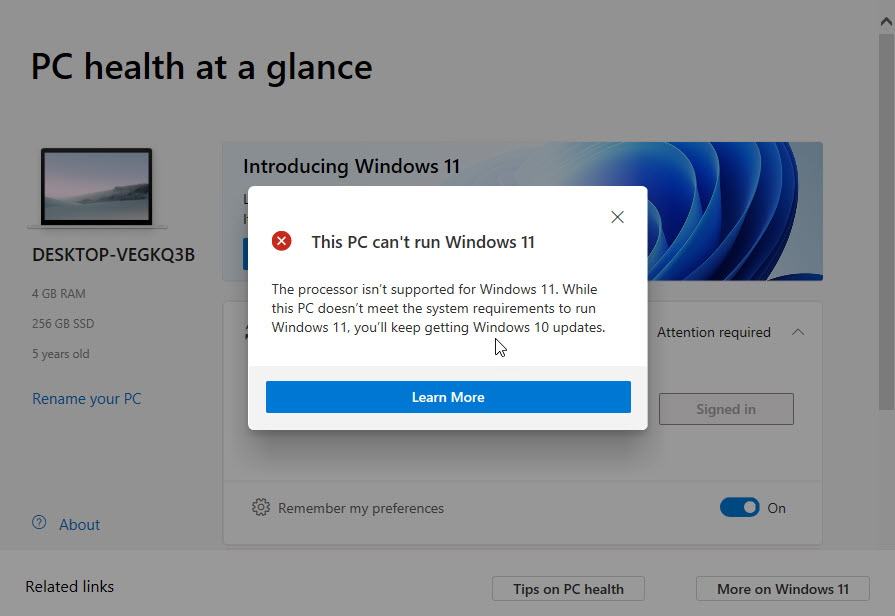
Task: Click the gear icon beside Remember my preferences
Action: tap(261, 508)
